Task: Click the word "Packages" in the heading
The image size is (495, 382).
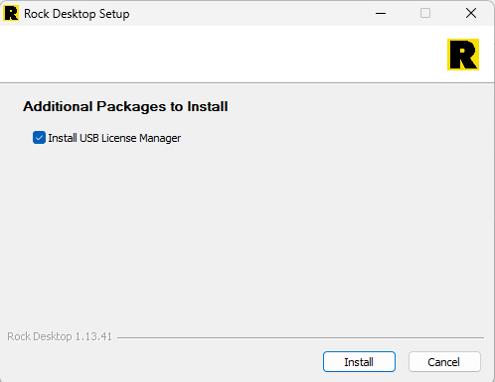Action: click(131, 107)
